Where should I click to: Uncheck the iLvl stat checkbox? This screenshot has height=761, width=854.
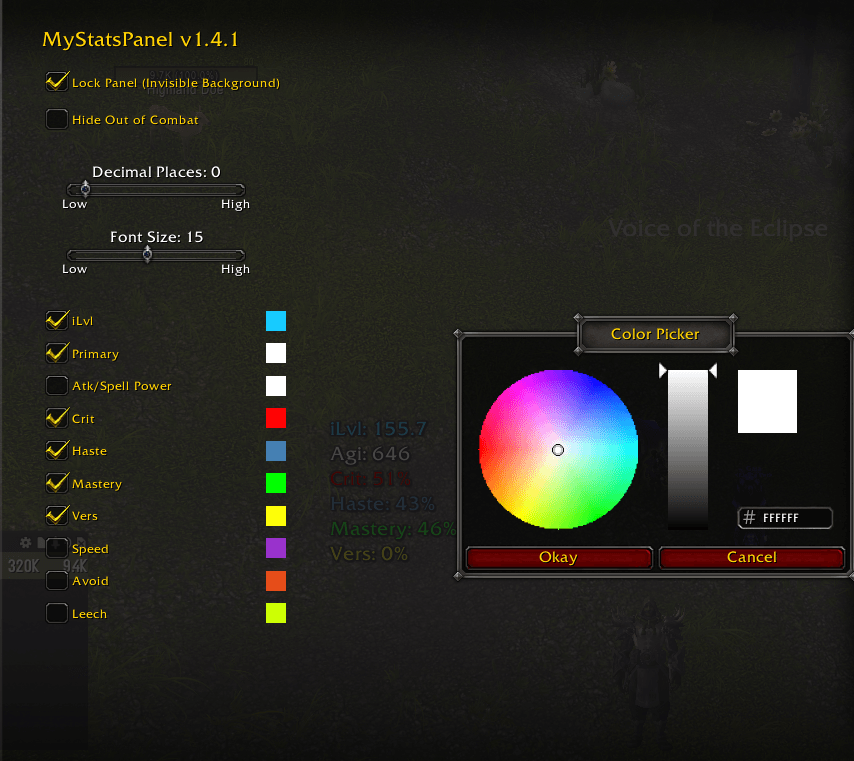click(57, 320)
